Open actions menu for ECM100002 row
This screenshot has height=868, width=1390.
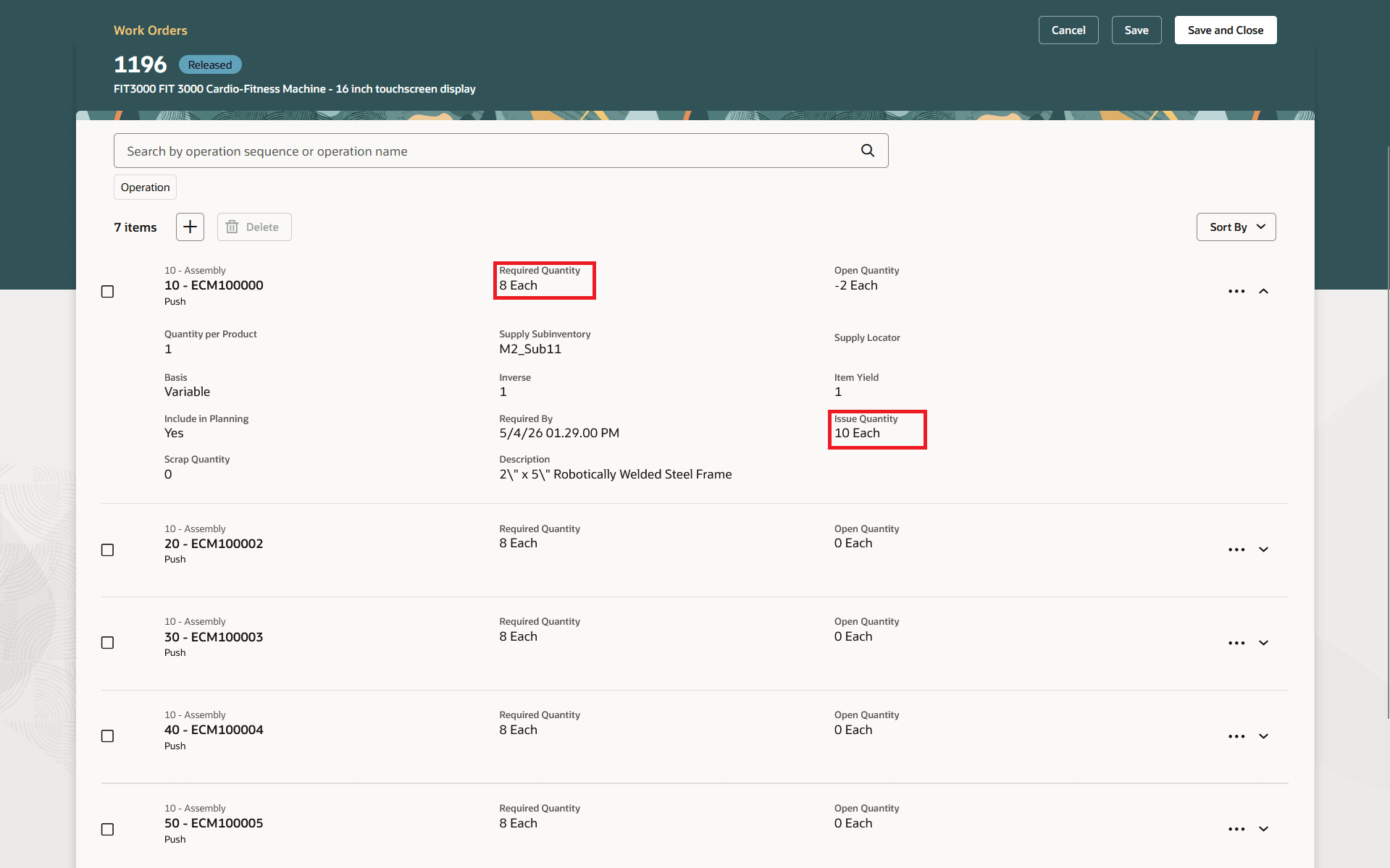tap(1236, 549)
